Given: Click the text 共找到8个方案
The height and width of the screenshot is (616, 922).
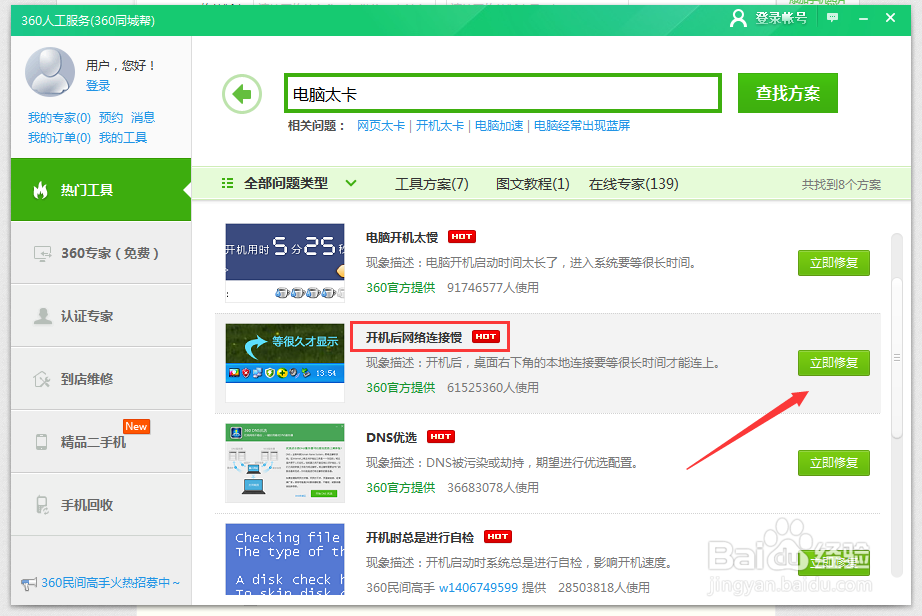Looking at the screenshot, I should pyautogui.click(x=841, y=185).
